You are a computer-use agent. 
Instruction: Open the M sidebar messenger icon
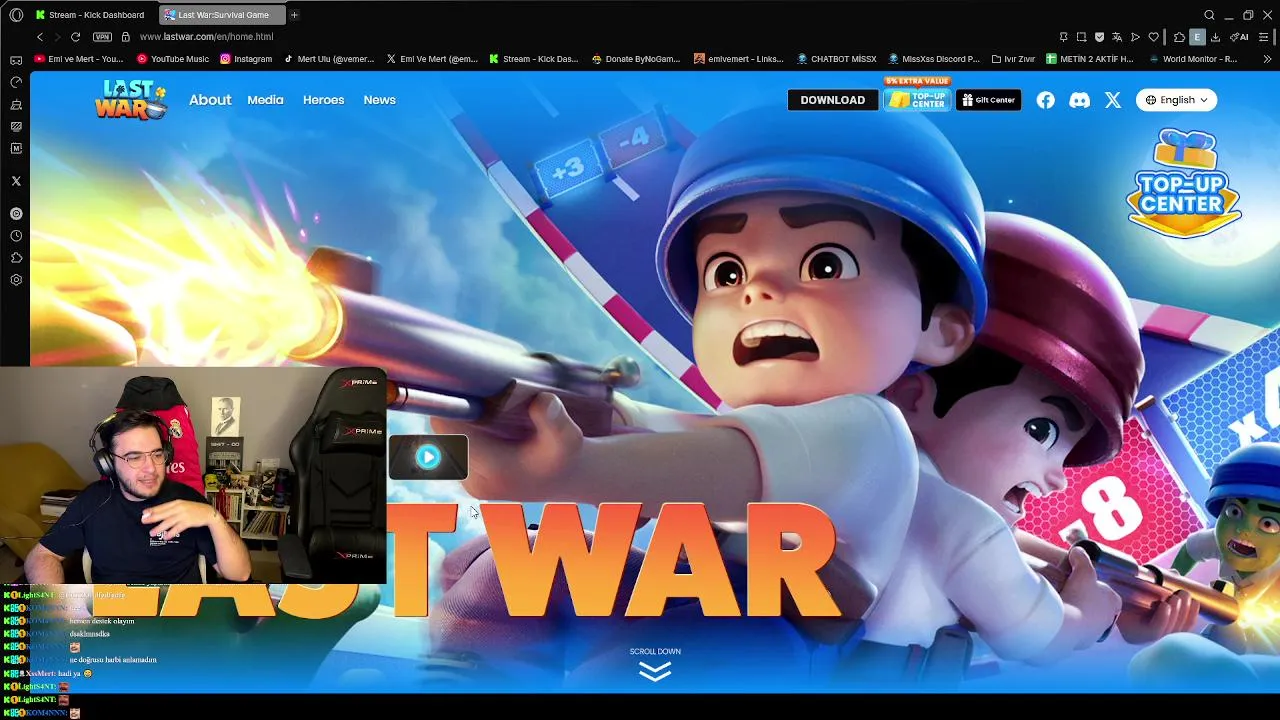16,148
